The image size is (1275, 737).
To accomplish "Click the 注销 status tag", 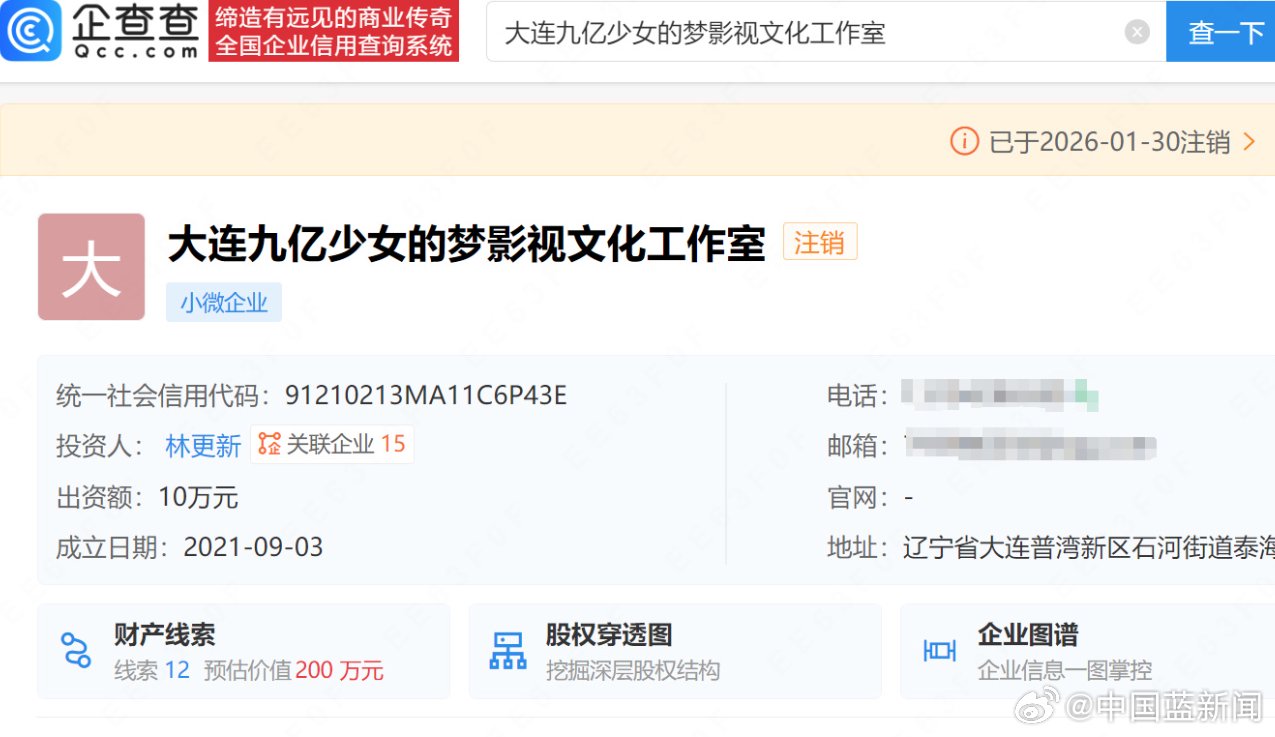I will (x=820, y=241).
